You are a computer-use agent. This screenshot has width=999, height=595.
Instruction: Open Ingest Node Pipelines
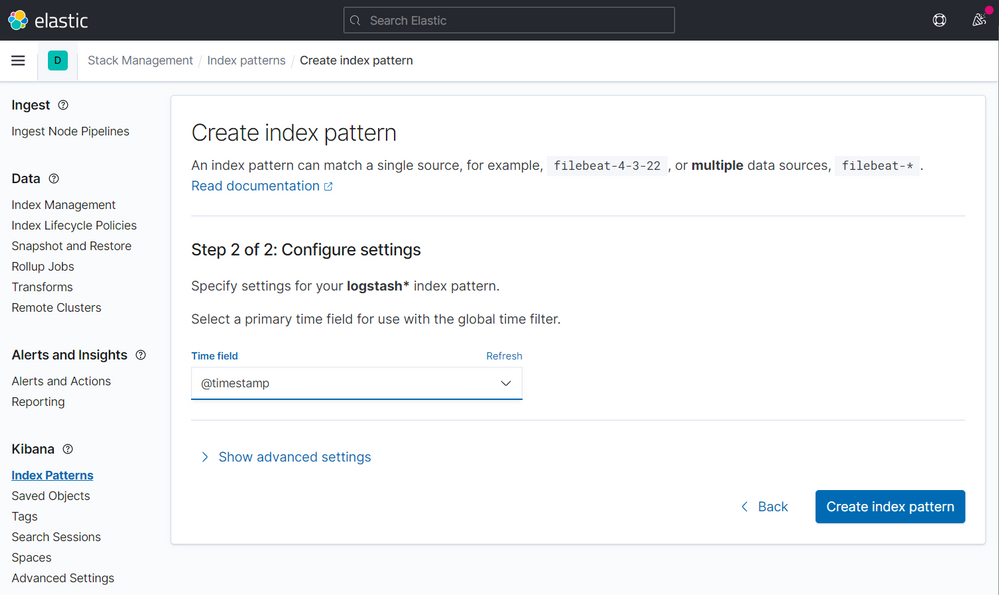pos(70,131)
